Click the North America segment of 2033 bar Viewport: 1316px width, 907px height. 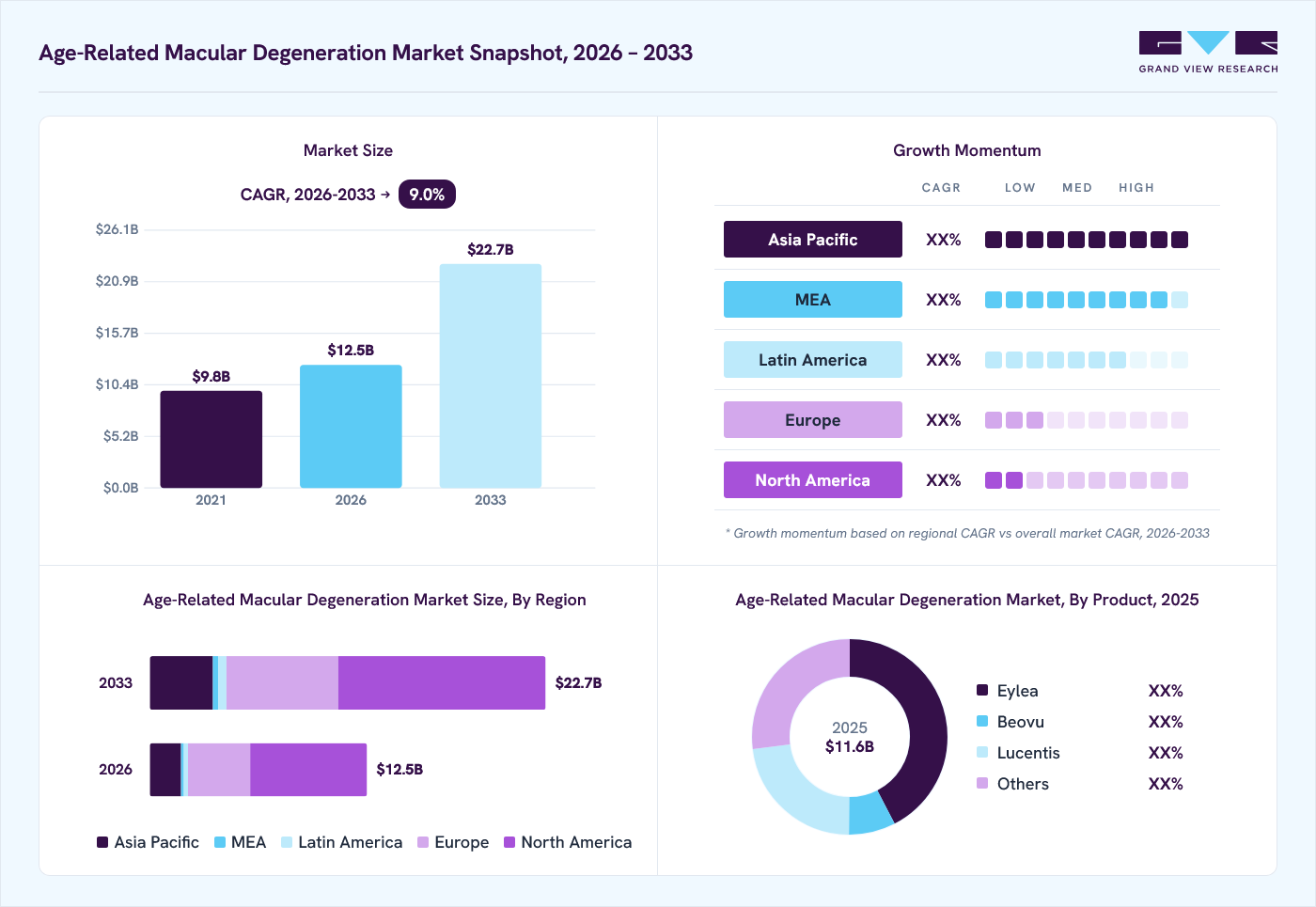(442, 682)
